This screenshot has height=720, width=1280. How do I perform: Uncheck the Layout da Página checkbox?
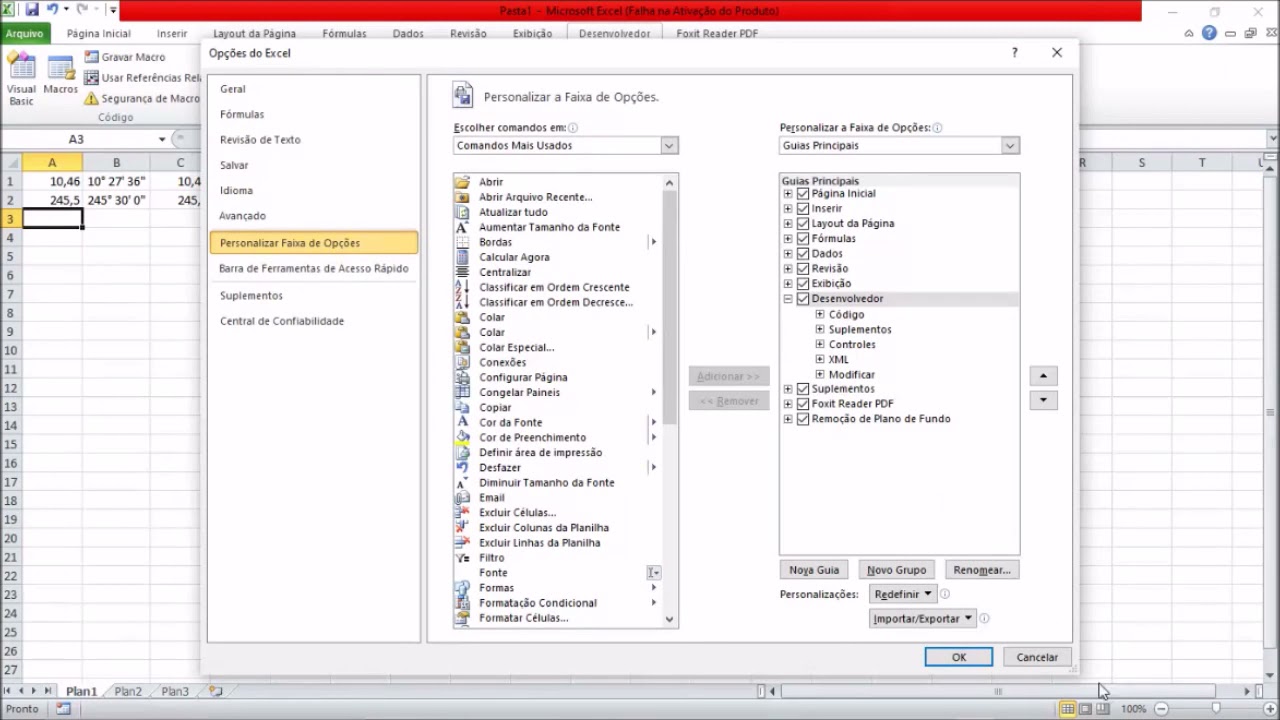coord(803,223)
